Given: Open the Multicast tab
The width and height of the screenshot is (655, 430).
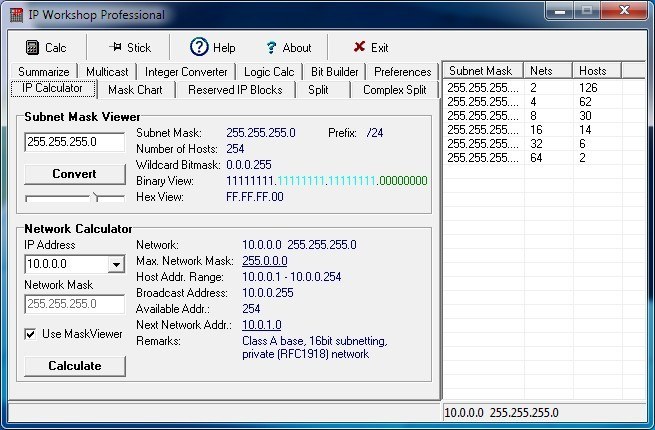Looking at the screenshot, I should point(107,72).
